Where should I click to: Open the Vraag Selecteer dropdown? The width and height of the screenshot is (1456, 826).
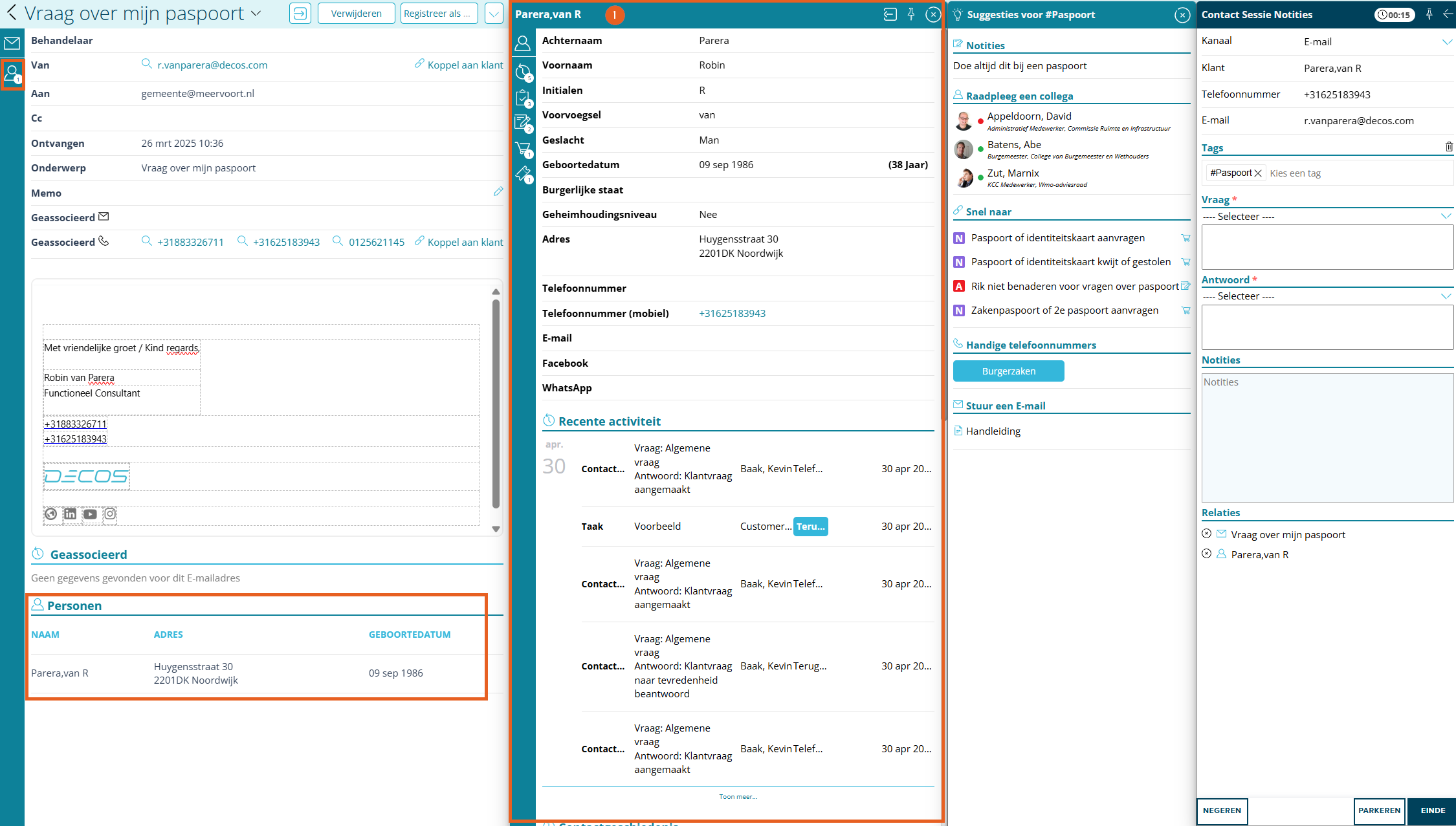pyautogui.click(x=1327, y=216)
